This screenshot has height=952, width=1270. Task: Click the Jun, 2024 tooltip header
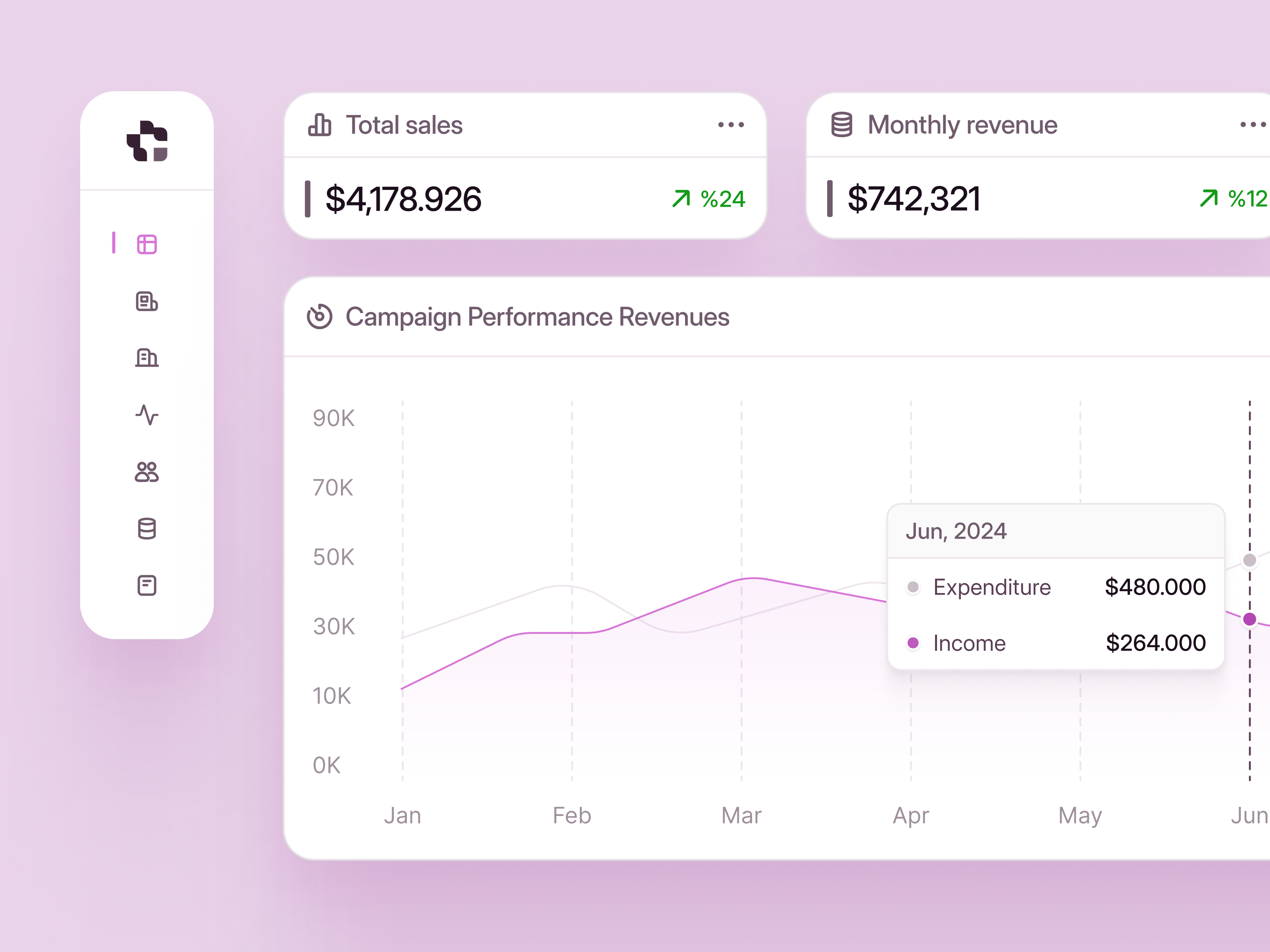pyautogui.click(x=956, y=532)
